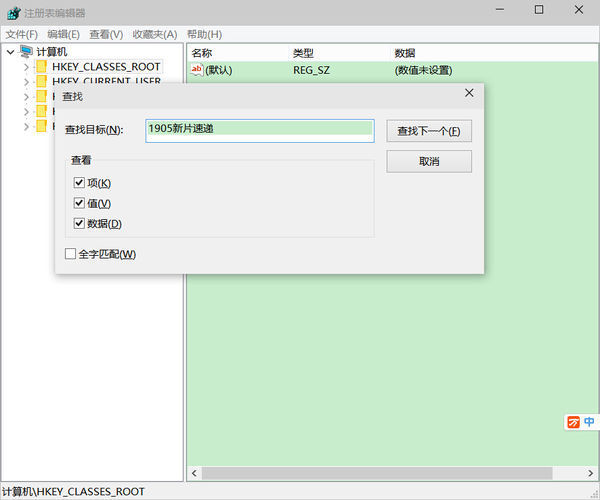Click the Computer icon in tree
This screenshot has height=500, width=600.
pos(26,51)
